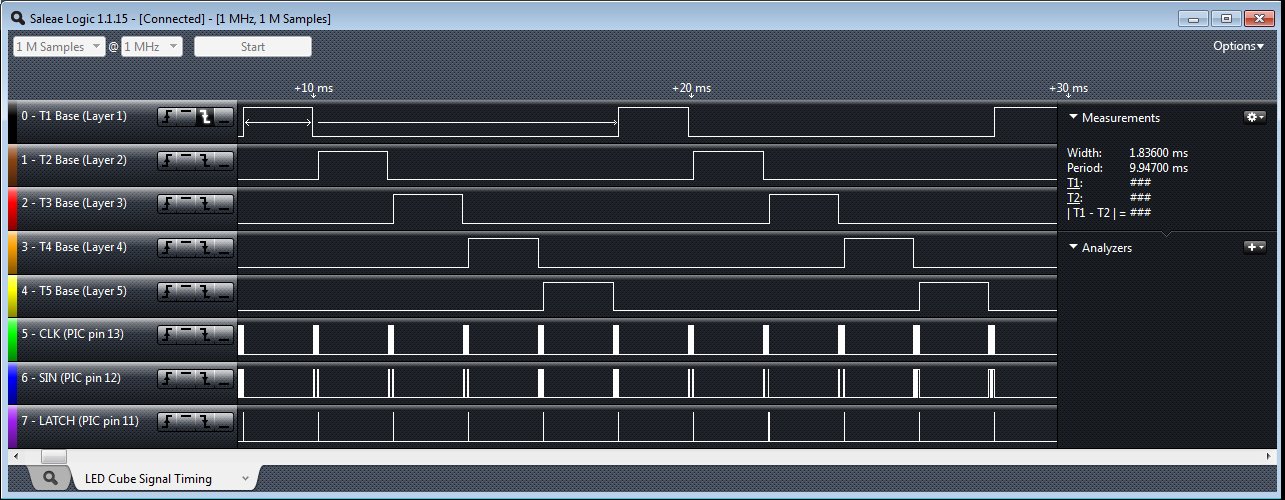Collapse the Analyzers panel
The width and height of the screenshot is (1285, 500).
click(1074, 247)
